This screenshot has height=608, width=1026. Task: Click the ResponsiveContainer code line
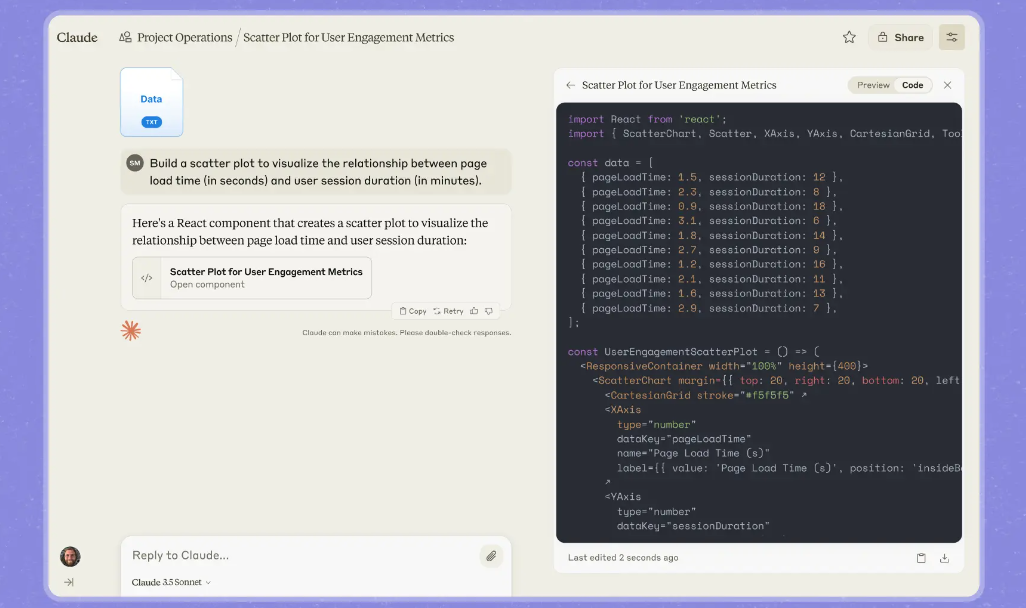724,366
